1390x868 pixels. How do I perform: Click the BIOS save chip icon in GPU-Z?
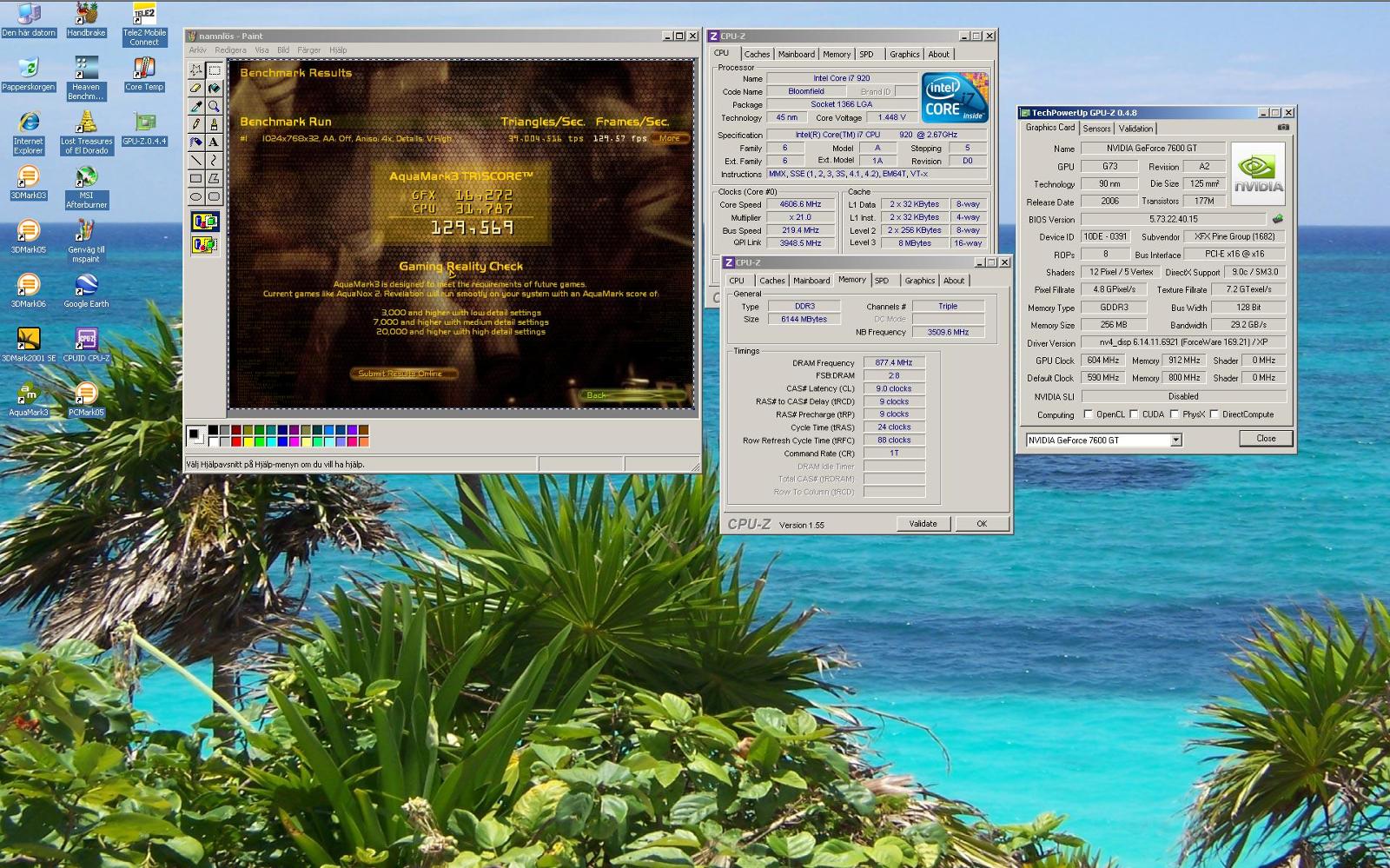point(1277,219)
